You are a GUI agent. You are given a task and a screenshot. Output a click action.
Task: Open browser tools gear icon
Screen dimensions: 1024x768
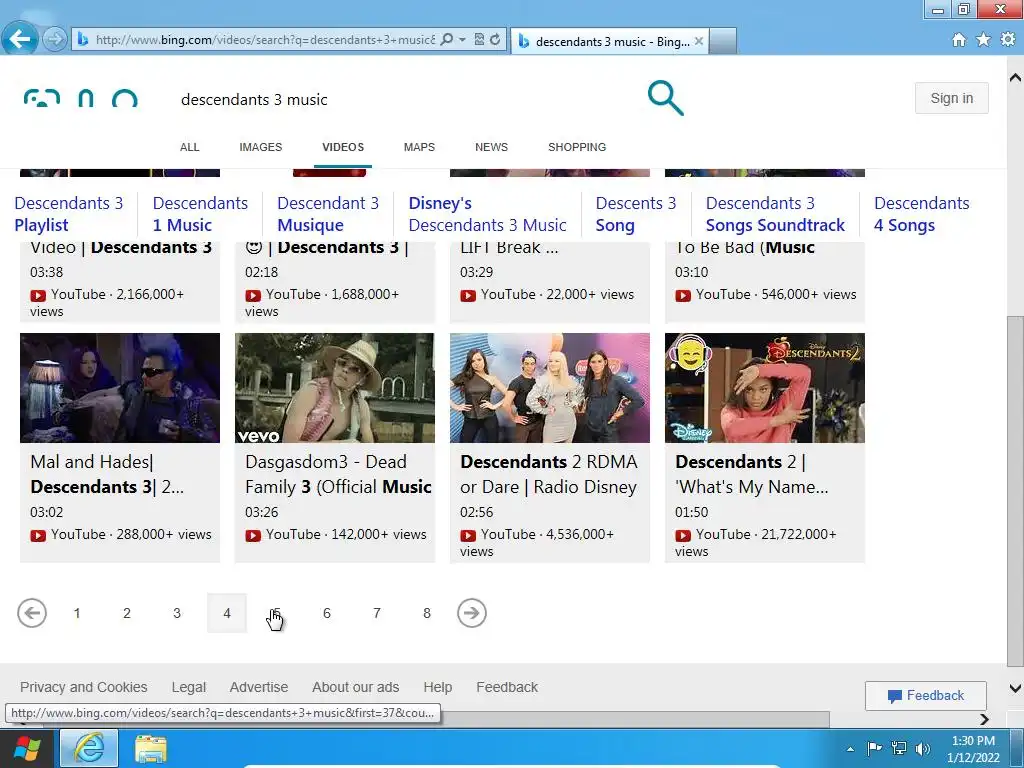1008,40
